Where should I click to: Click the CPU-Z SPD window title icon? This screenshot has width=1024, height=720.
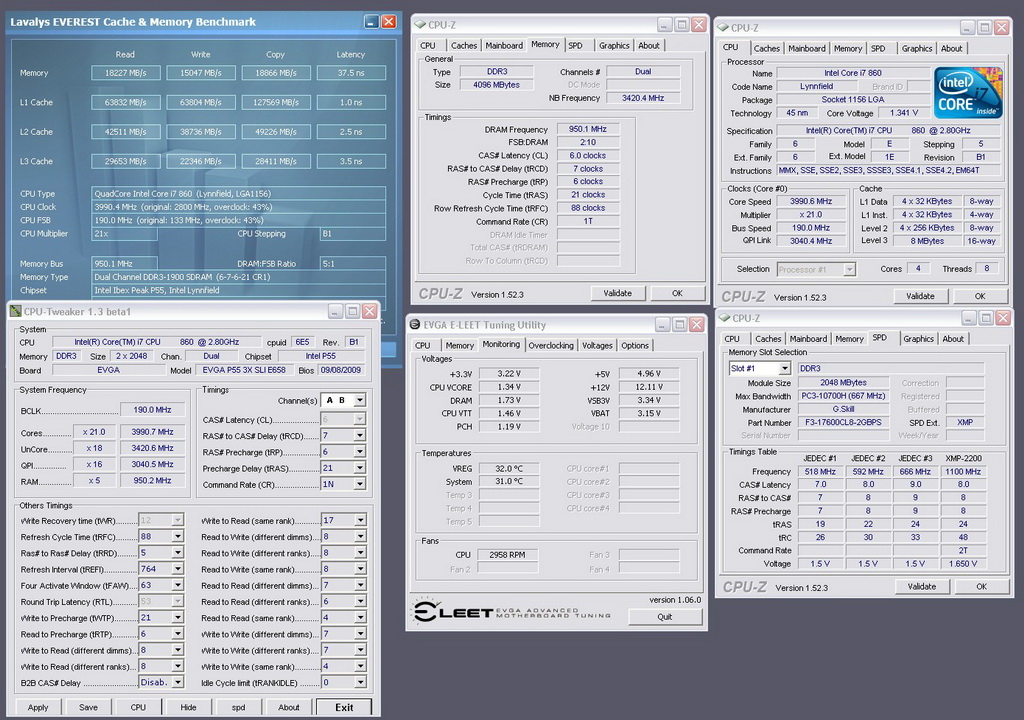click(x=724, y=318)
